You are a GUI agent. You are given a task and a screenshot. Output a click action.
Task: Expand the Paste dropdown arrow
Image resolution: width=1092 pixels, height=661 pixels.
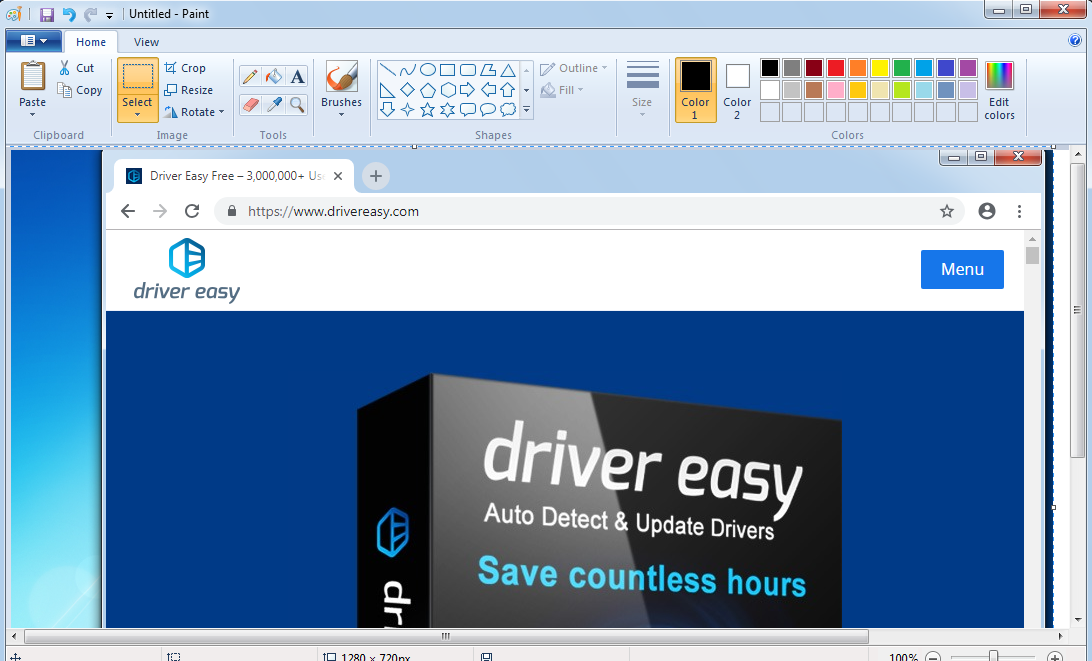point(33,114)
